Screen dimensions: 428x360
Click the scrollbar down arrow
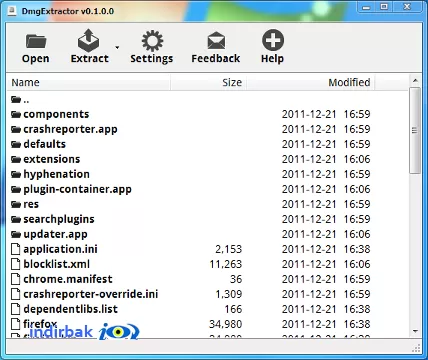coord(415,331)
